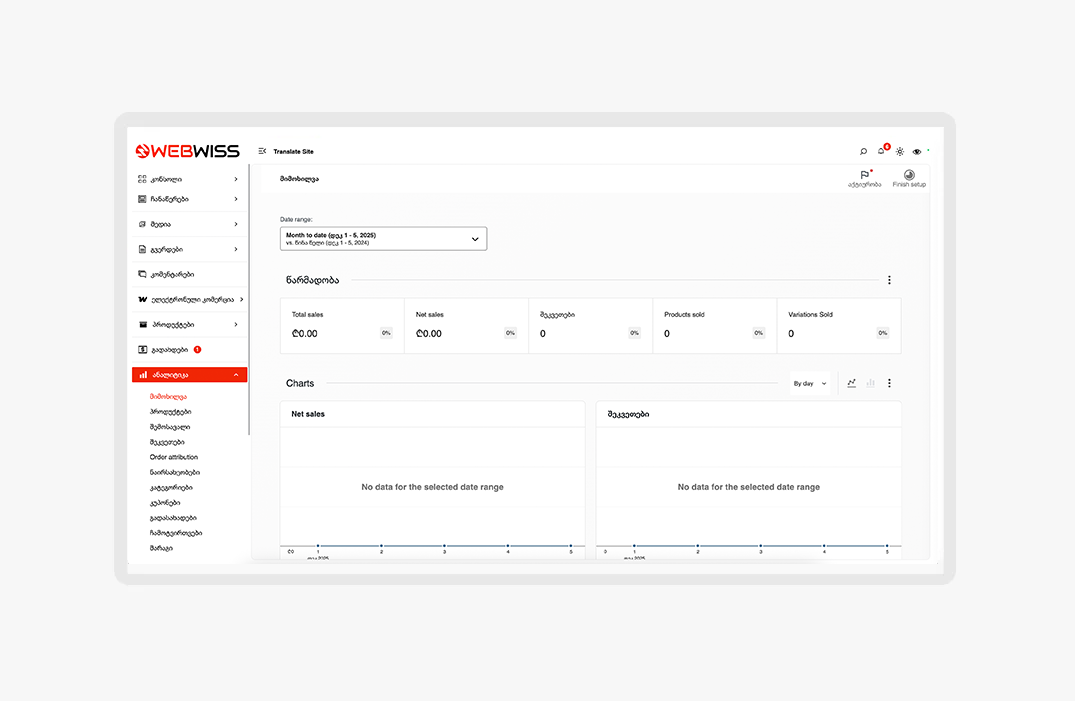Toggle light/dark mode with the sun icon

click(900, 152)
